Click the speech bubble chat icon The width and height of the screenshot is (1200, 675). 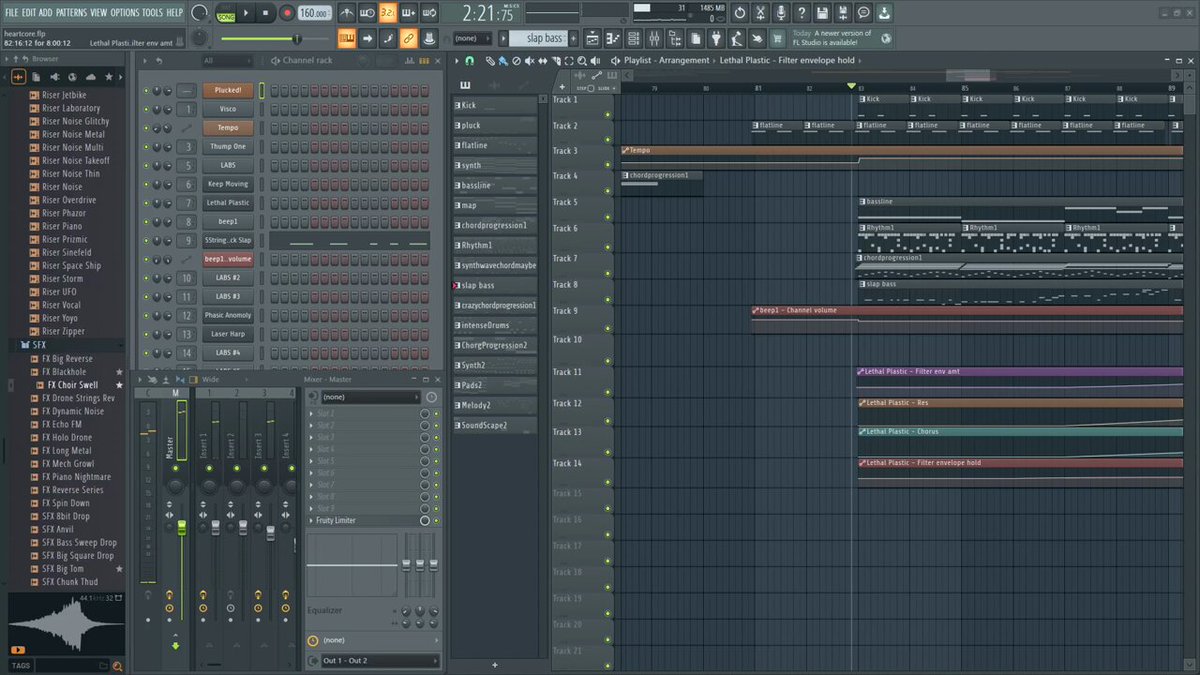[864, 13]
